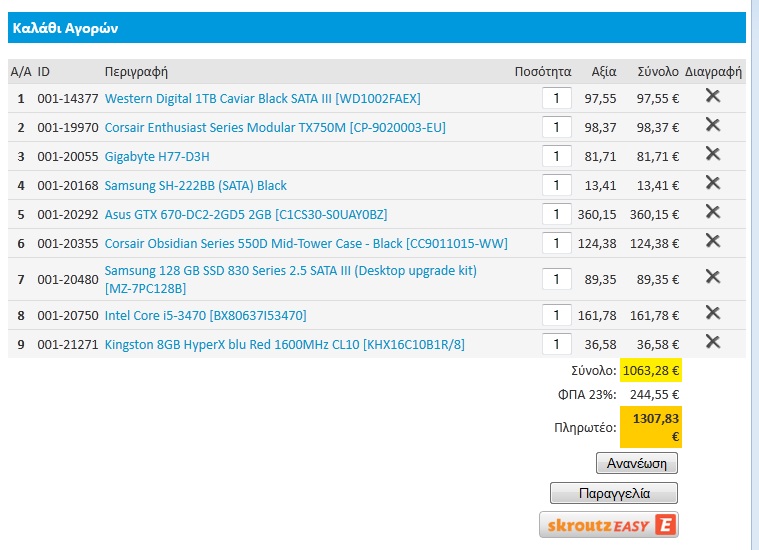This screenshot has width=759, height=550.
Task: Remove Intel Core i5-3470 from the cart
Action: 713,313
